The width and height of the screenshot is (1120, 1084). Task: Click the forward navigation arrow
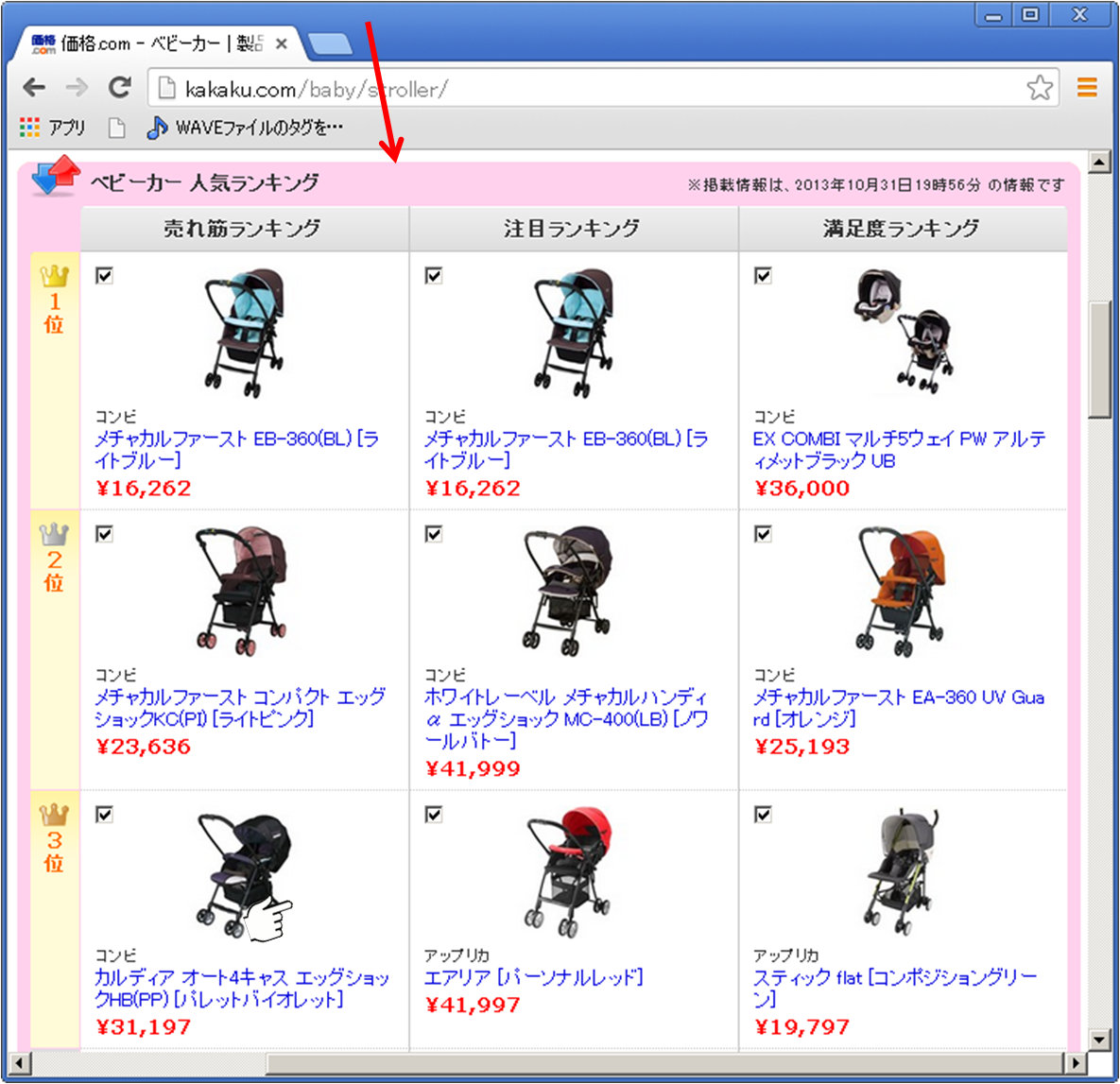pyautogui.click(x=77, y=87)
